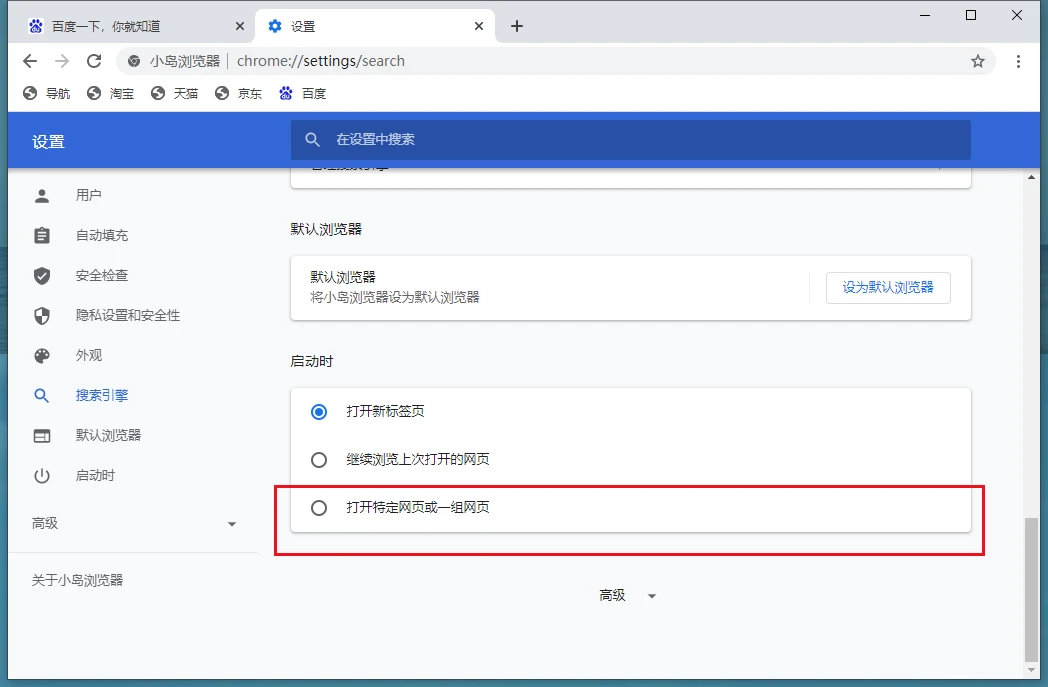Close the 百度一下，你就知道 tab
Screen dimensions: 1048x687
coord(240,26)
